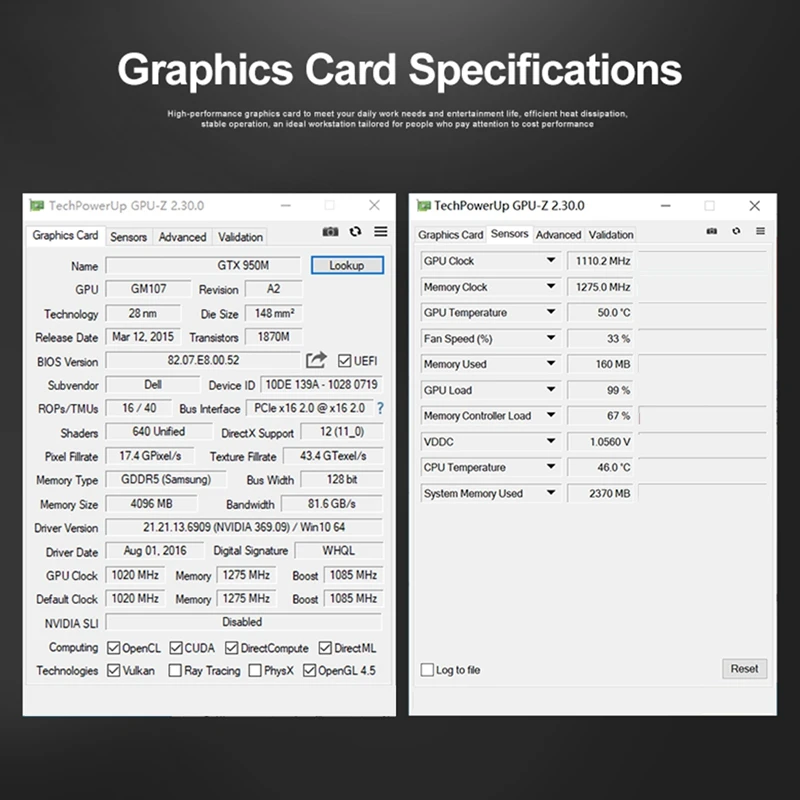Switch to Graphics Card tab in right window
The image size is (800, 800).
pos(450,235)
